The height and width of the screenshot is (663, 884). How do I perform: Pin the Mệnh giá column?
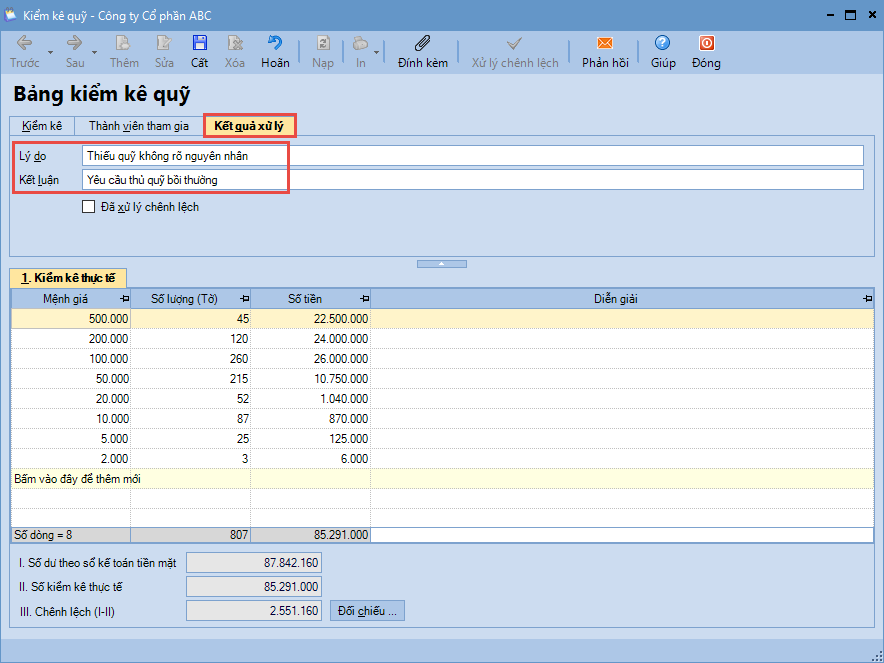124,299
